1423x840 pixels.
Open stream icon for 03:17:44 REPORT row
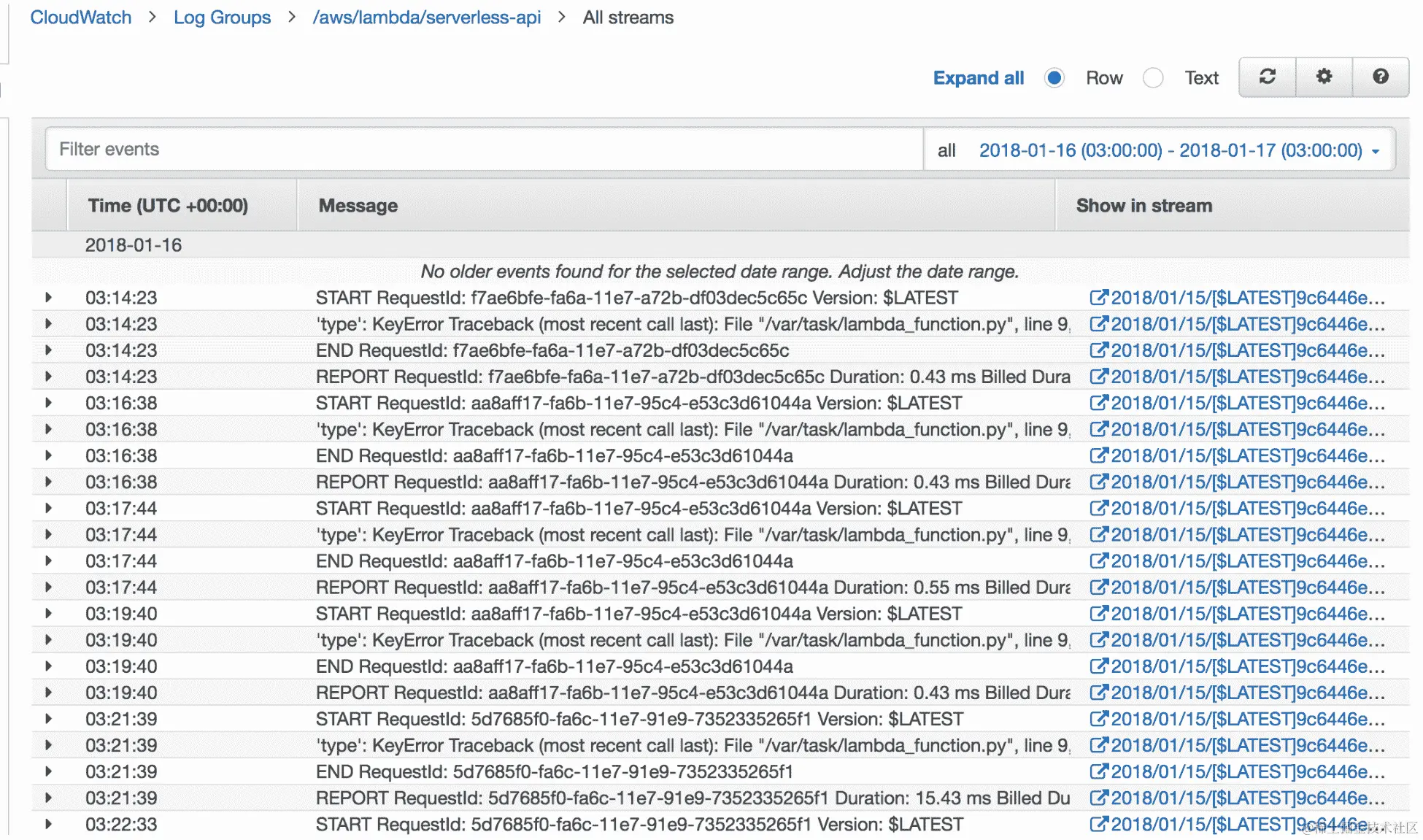[1098, 587]
